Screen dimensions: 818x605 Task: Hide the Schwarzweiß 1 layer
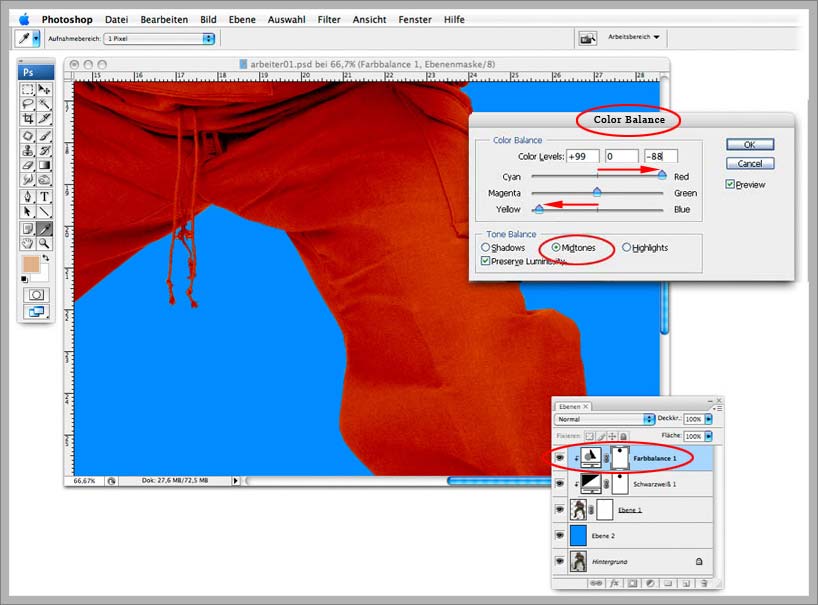click(x=560, y=483)
